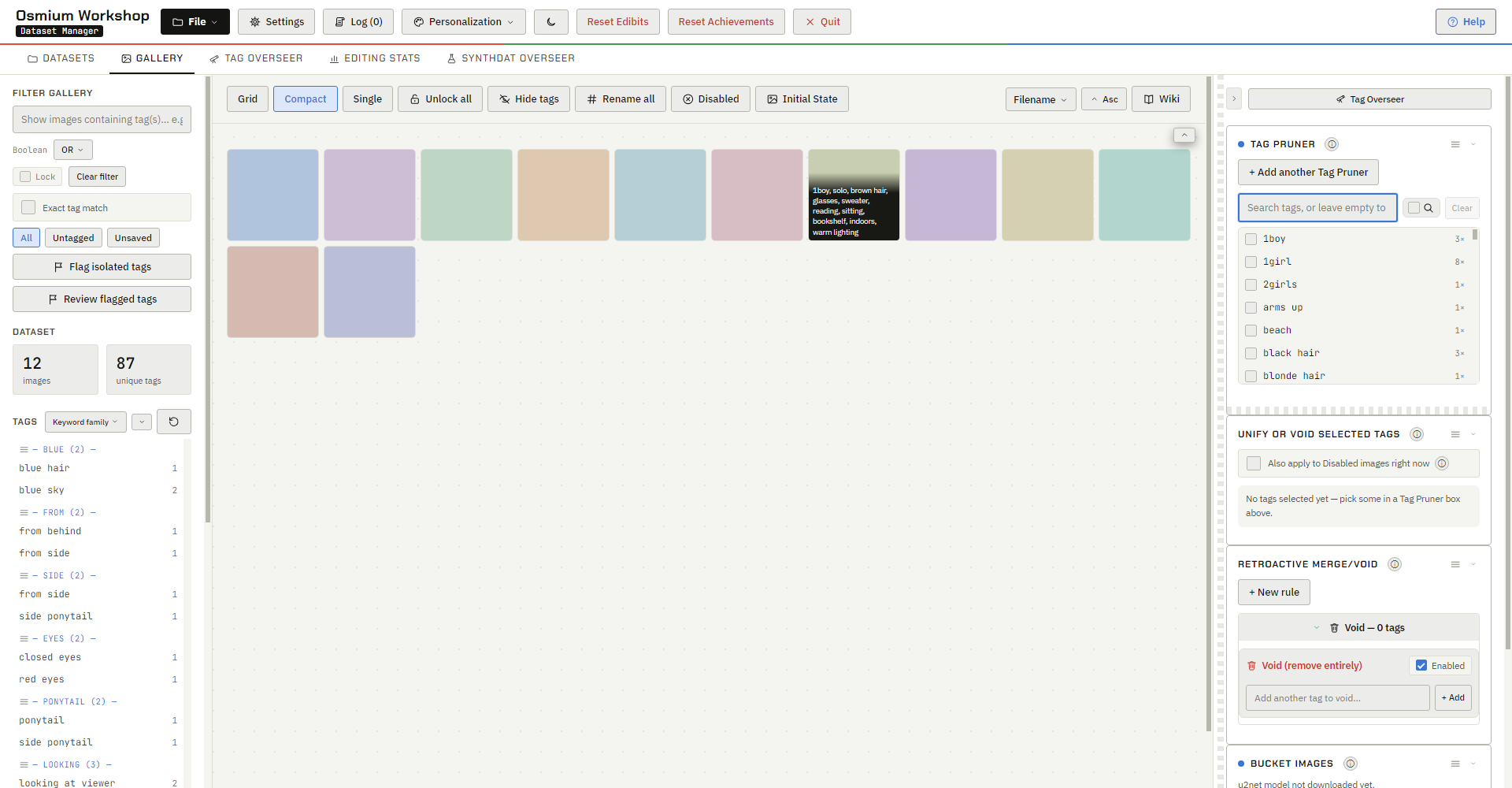Switch to the Datasets tab

[x=61, y=58]
